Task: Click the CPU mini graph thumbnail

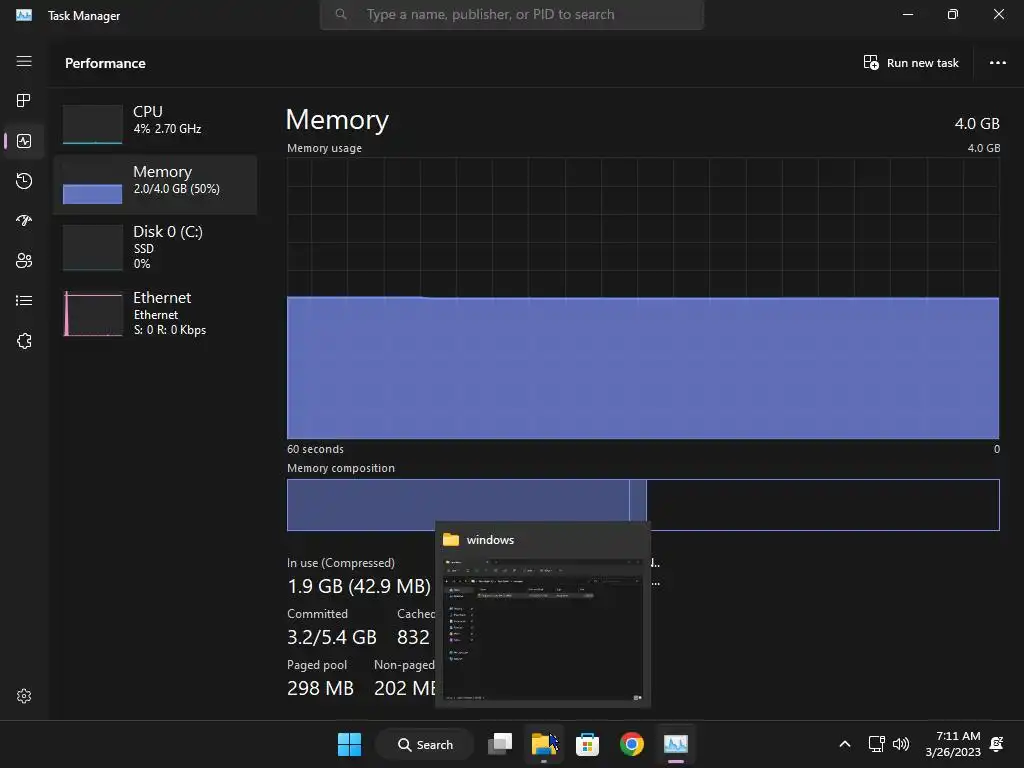Action: [x=93, y=124]
